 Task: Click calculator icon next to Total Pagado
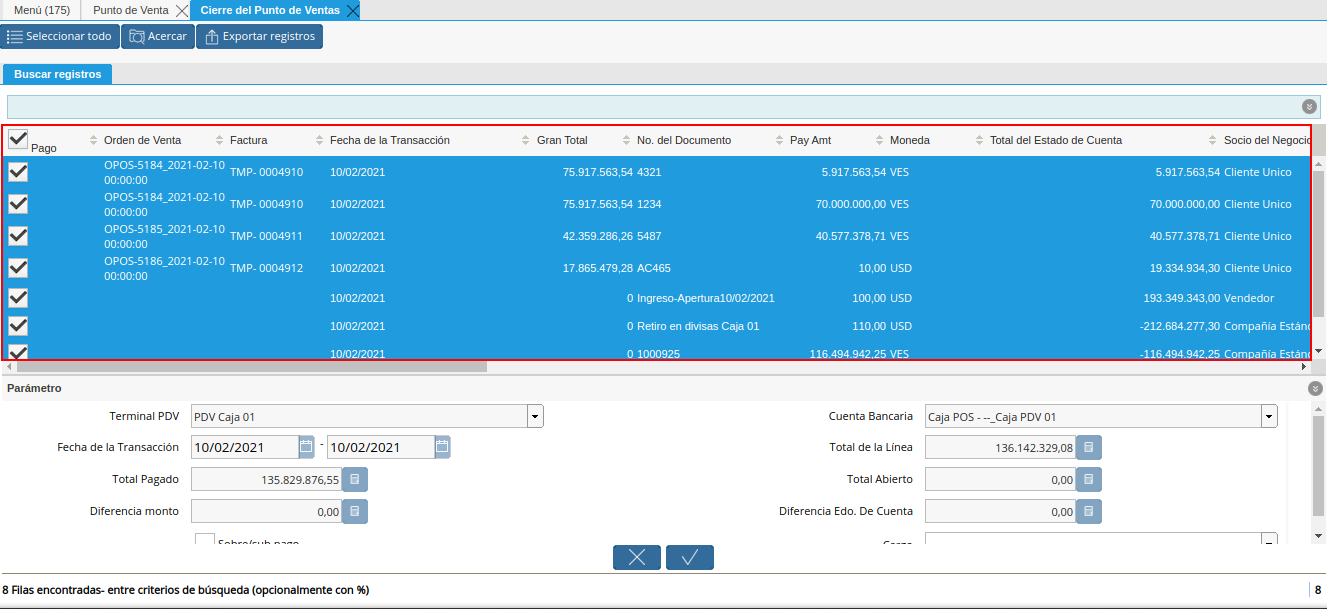coord(355,480)
